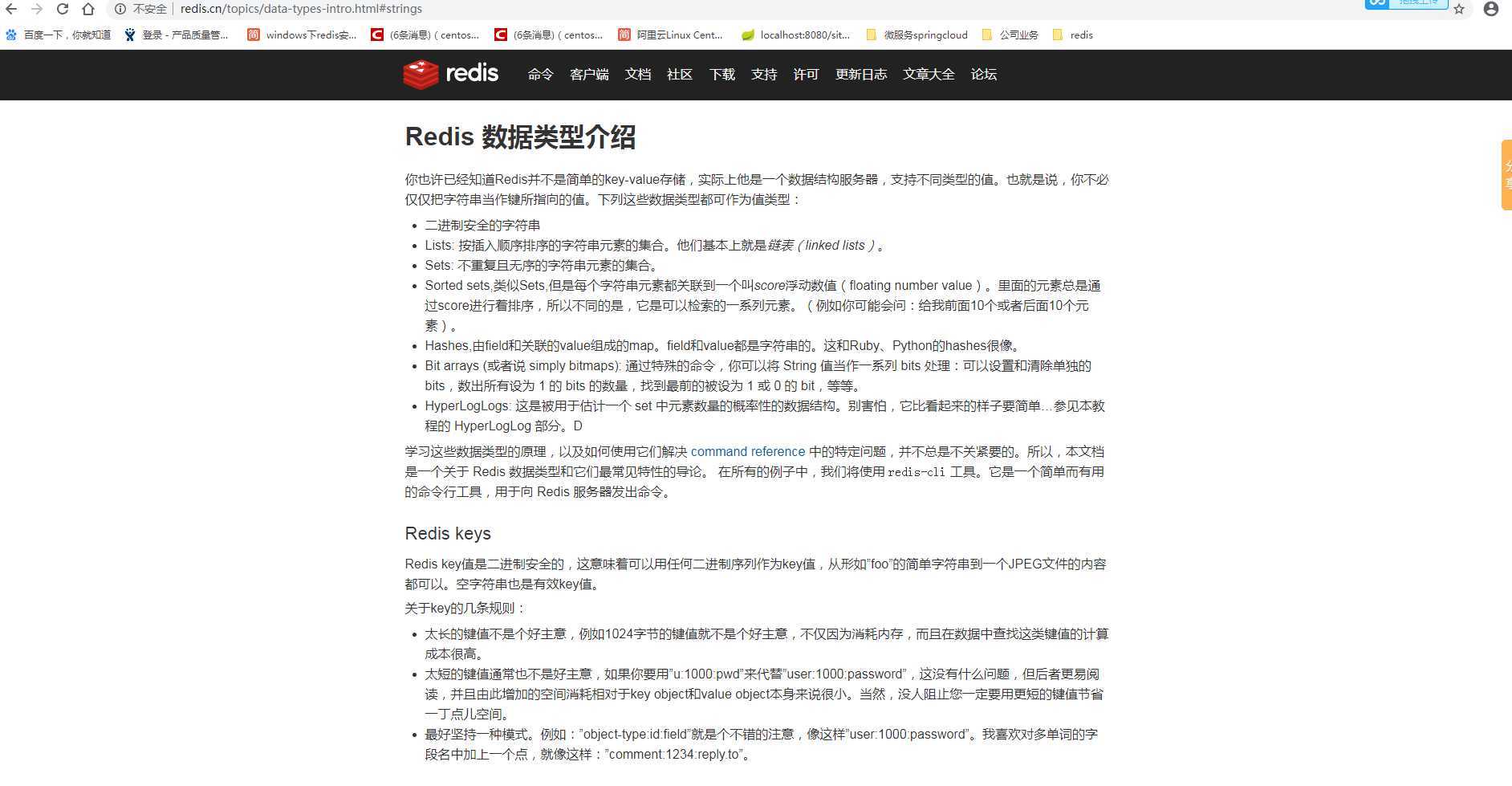
Task: Open the 登录 - 产品质量管 bookmark
Action: pos(177,35)
